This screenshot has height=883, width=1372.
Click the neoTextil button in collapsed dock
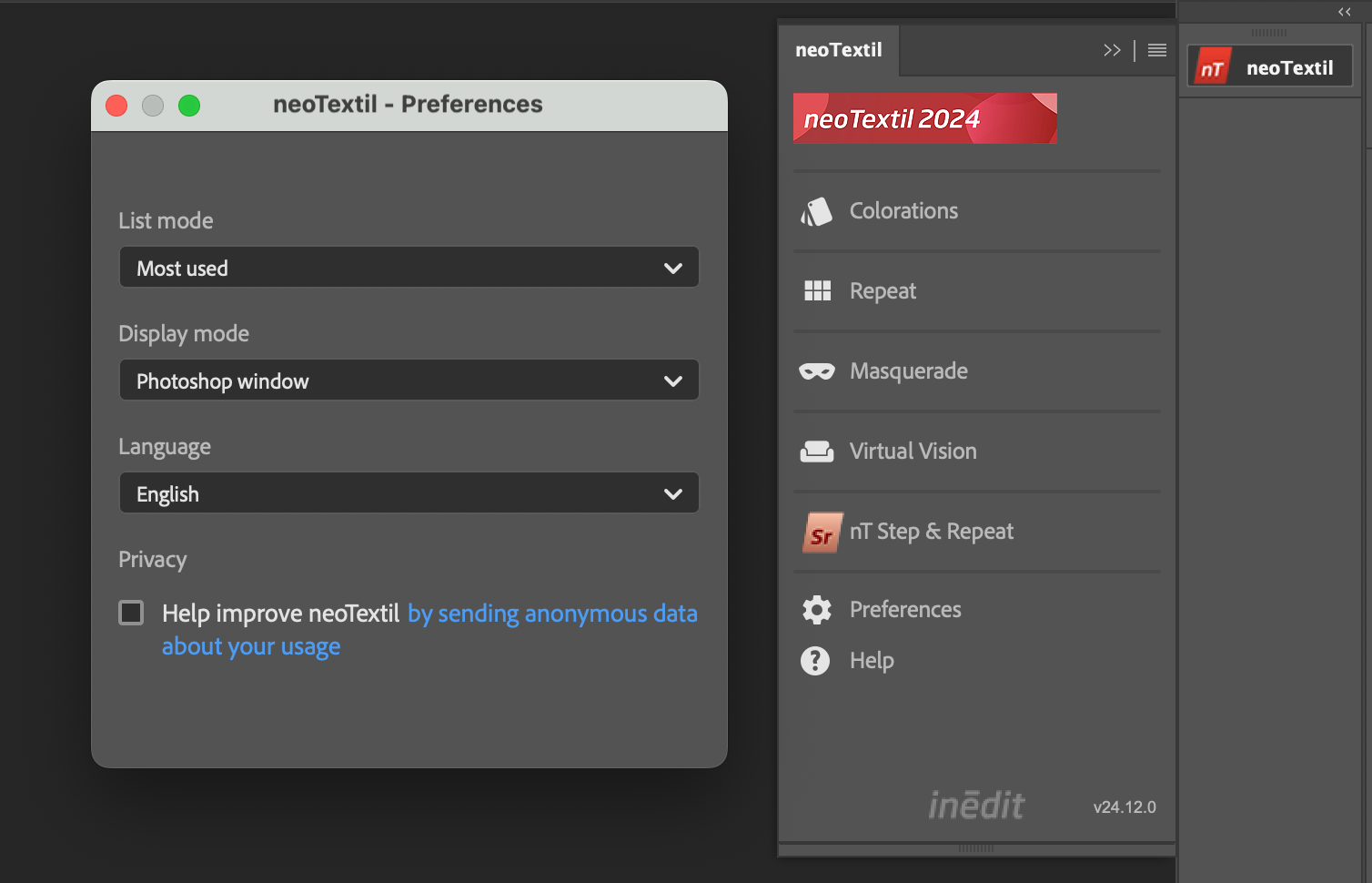point(1270,67)
